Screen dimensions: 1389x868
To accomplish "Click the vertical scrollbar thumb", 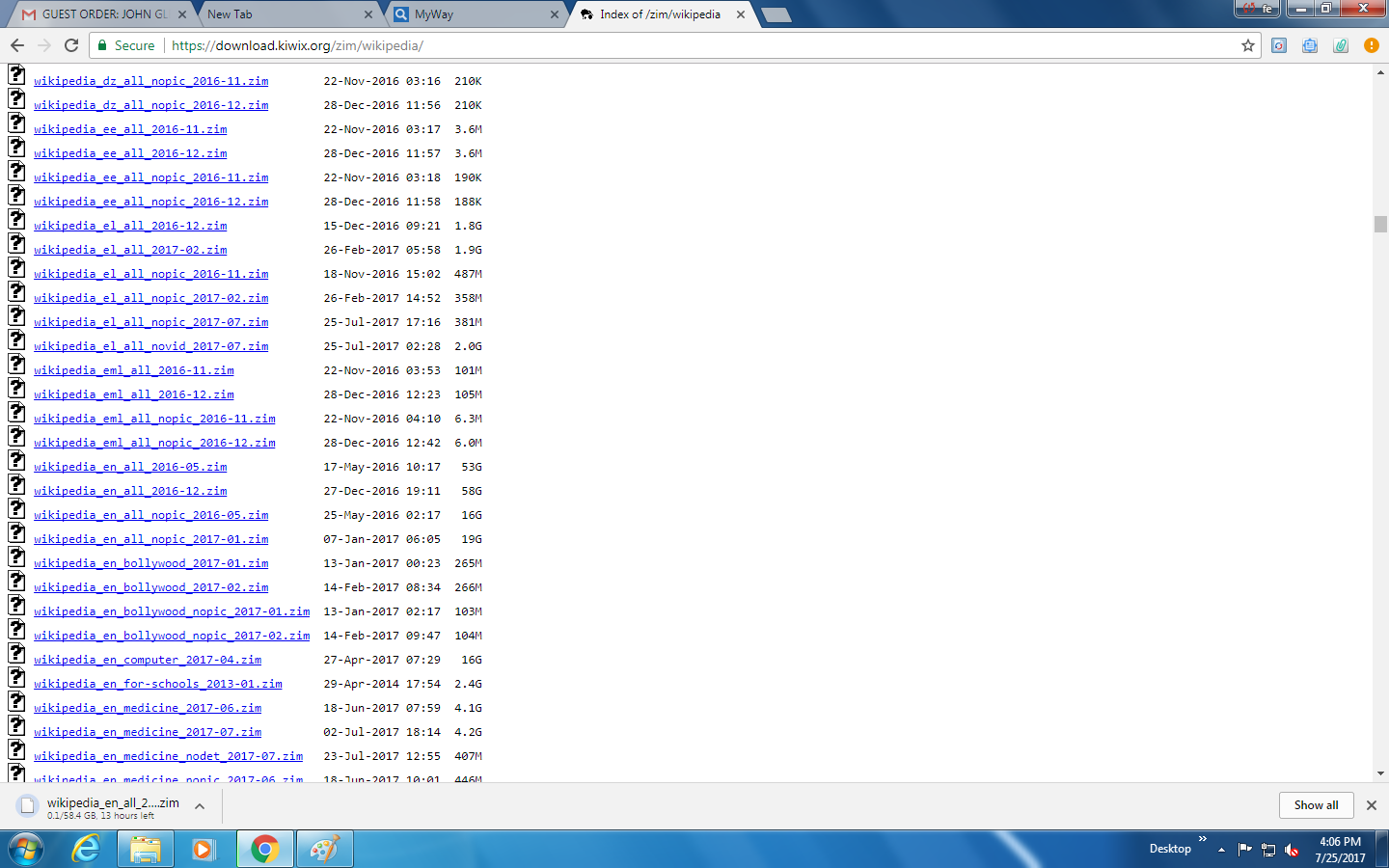I will click(x=1380, y=224).
